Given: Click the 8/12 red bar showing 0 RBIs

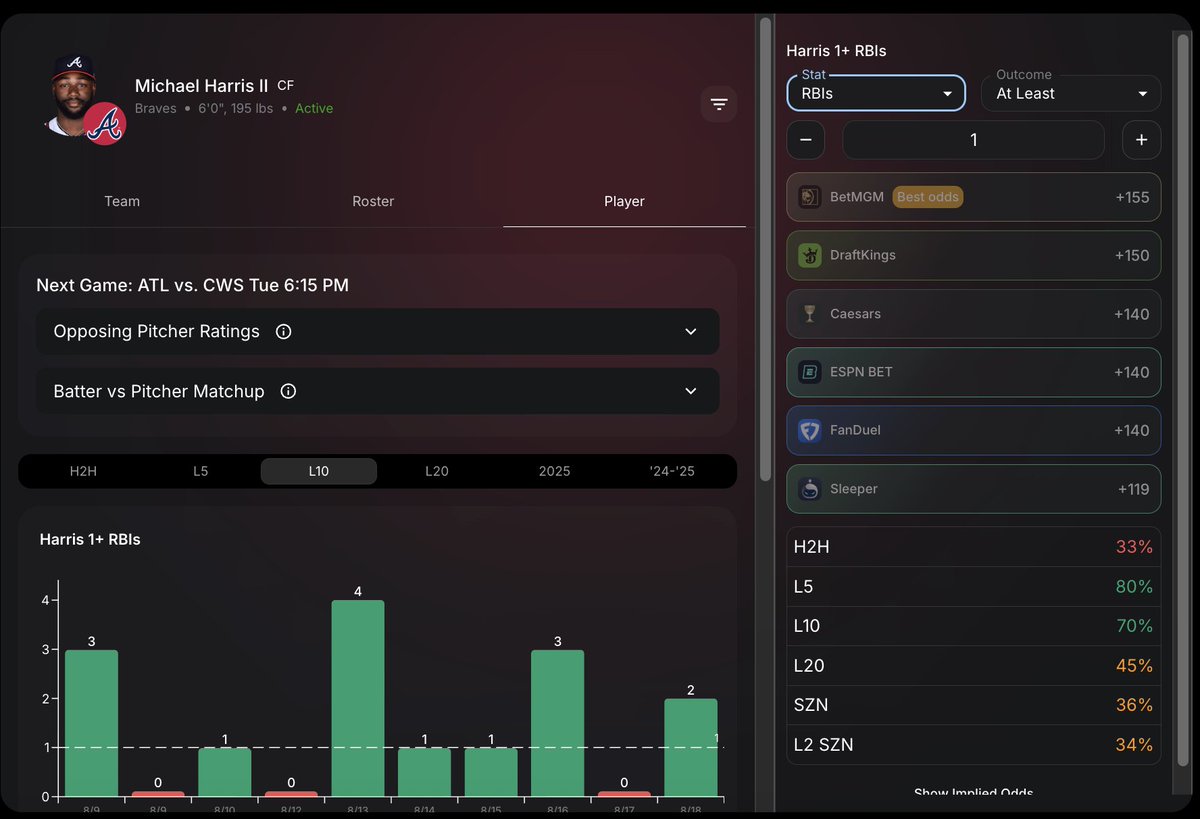Looking at the screenshot, I should point(291,794).
